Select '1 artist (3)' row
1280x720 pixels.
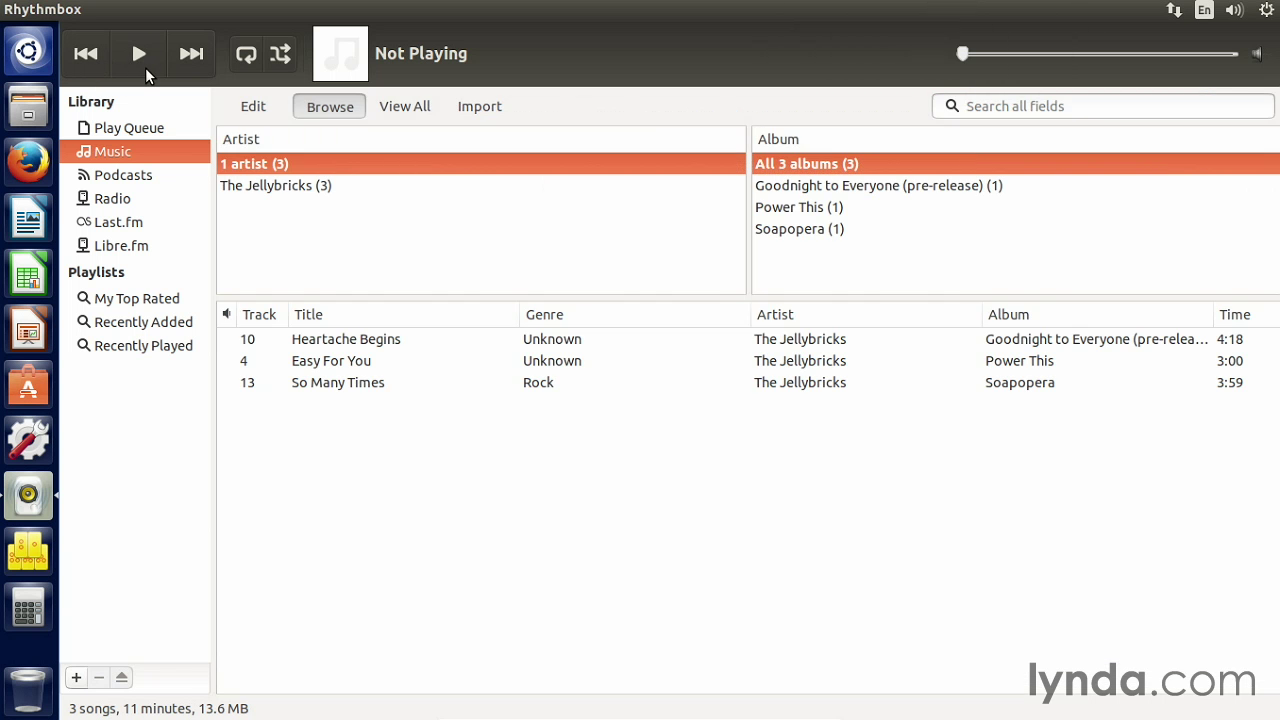point(481,163)
